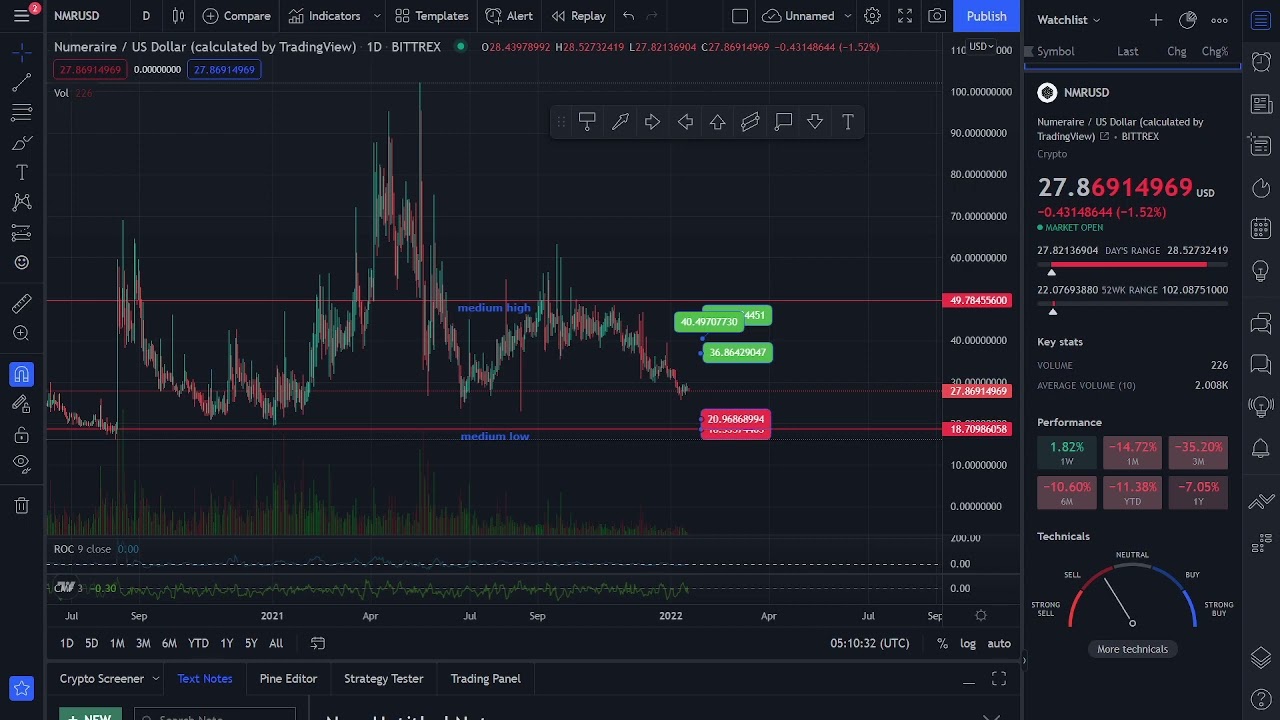Select the crosshair cursor tool
1280x720 pixels.
tap(21, 51)
